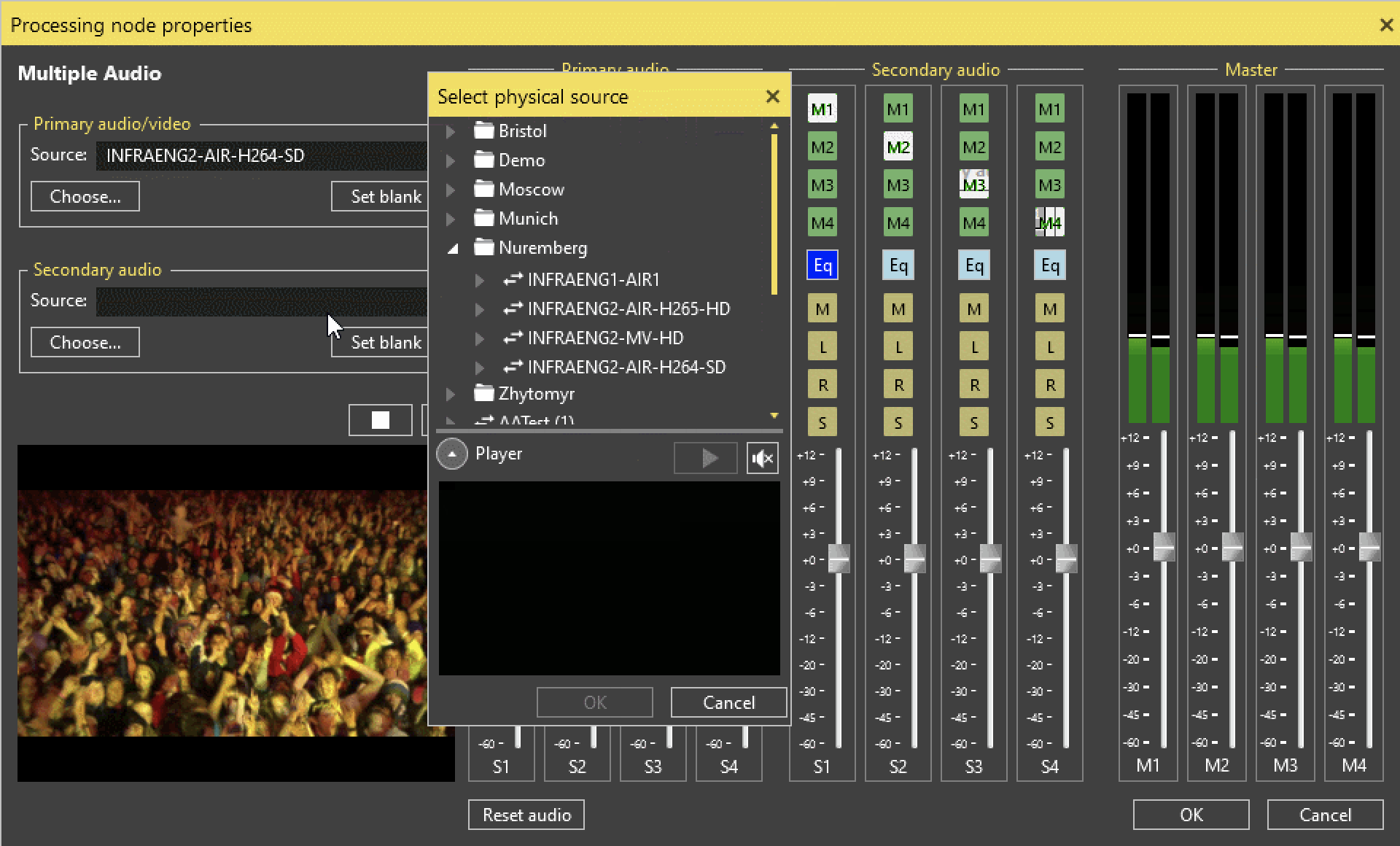Viewport: 1400px width, 846px height.
Task: Choose a secondary audio source
Action: click(x=85, y=342)
